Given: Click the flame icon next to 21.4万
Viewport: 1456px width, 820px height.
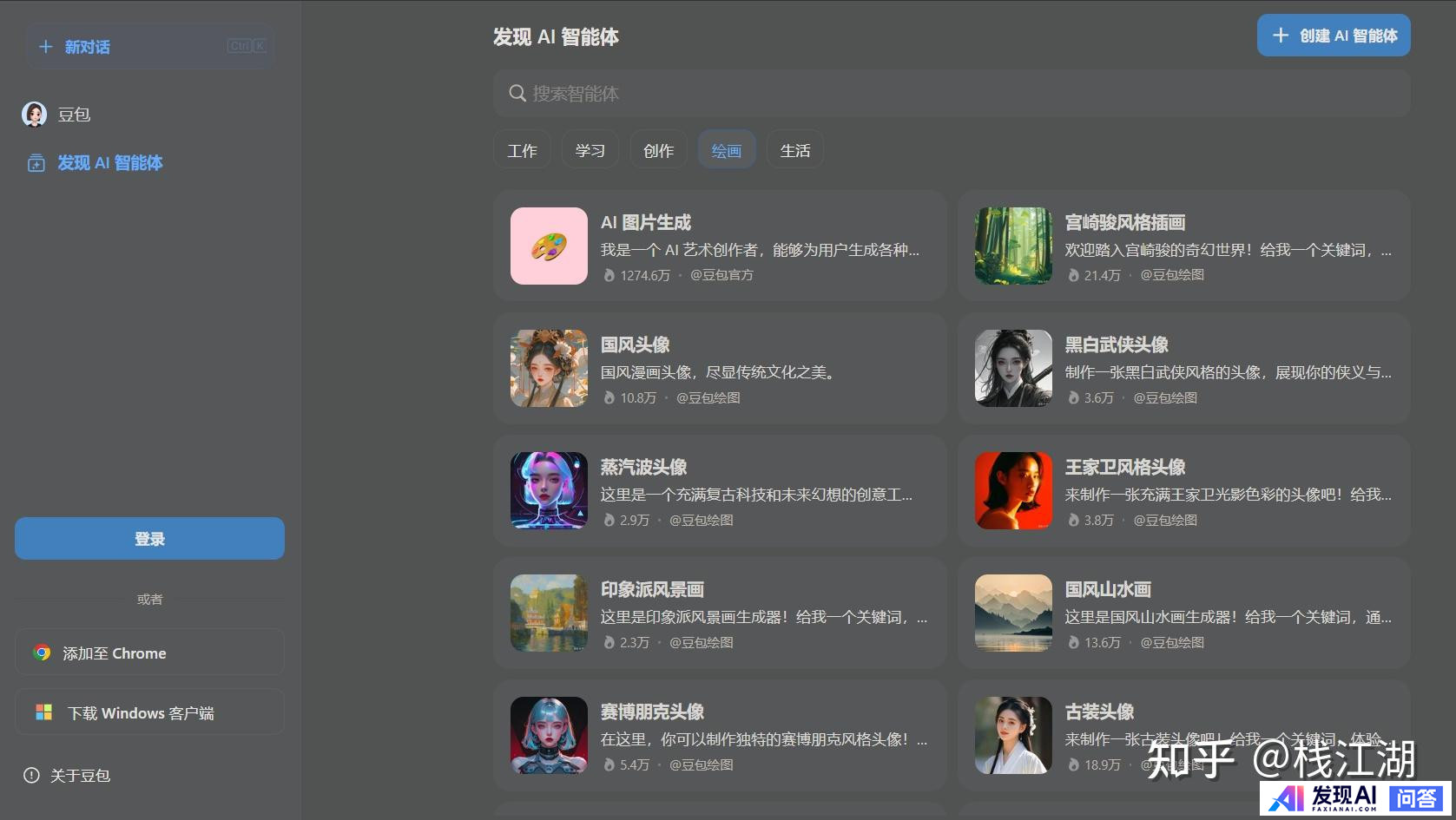Looking at the screenshot, I should pyautogui.click(x=1074, y=275).
